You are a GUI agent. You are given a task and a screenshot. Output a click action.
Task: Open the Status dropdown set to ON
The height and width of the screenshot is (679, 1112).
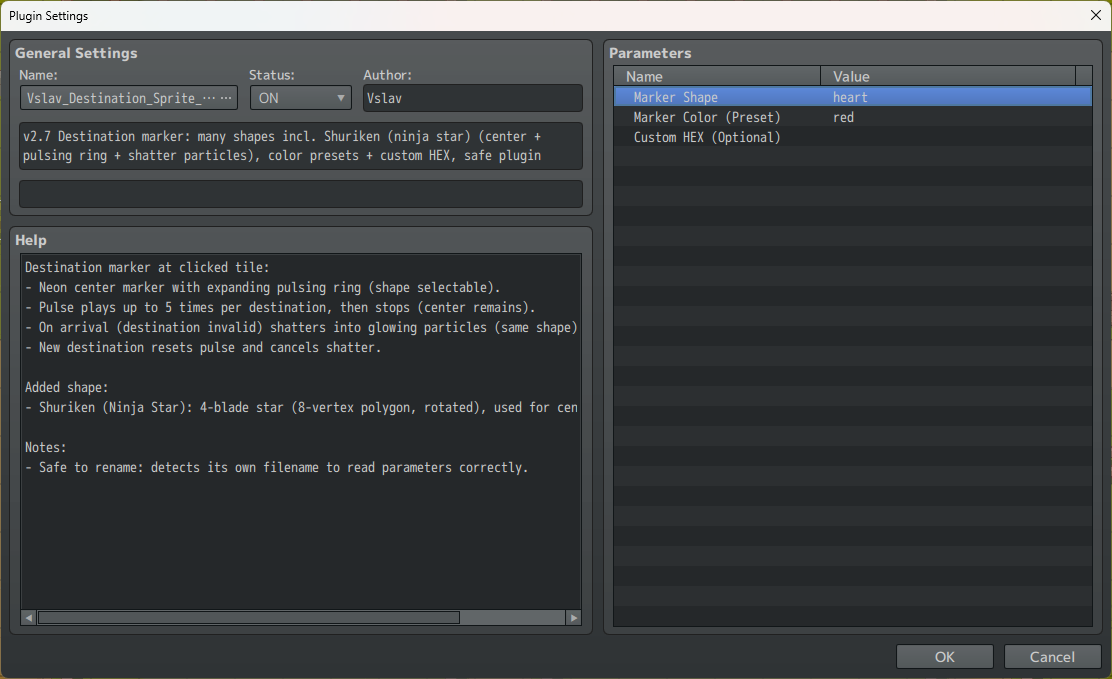point(299,98)
